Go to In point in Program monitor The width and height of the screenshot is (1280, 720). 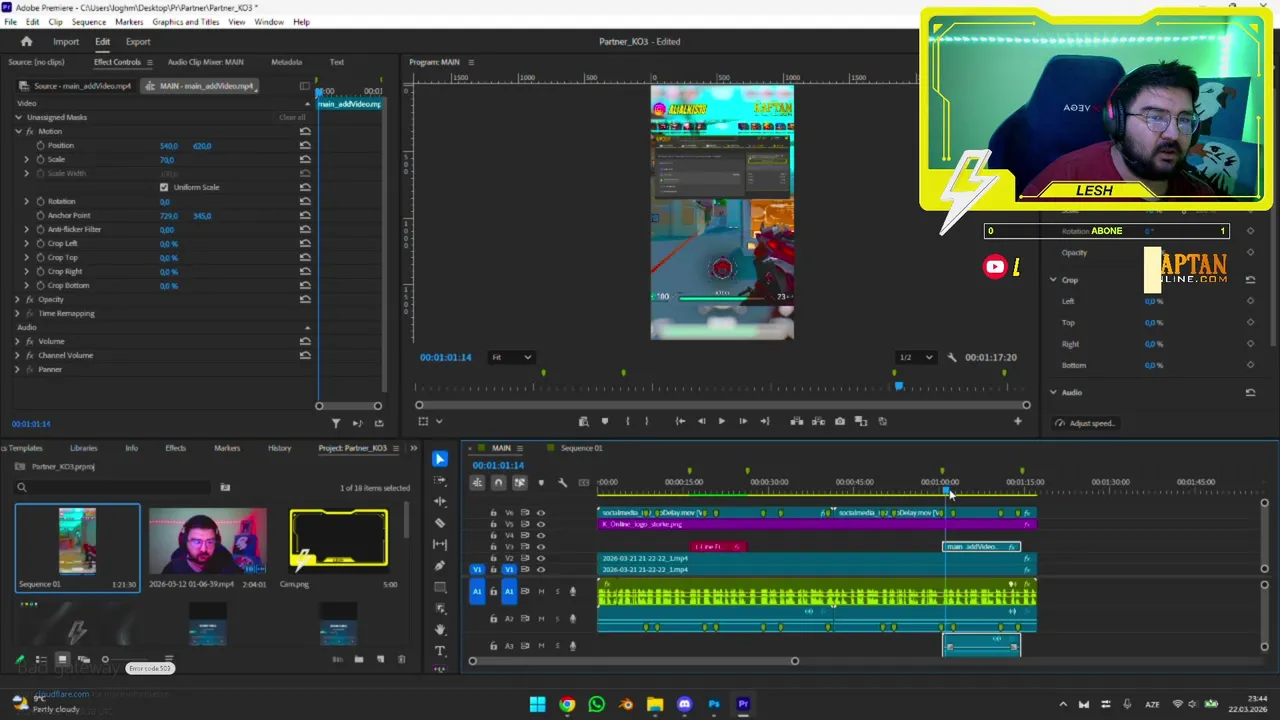[x=680, y=421]
